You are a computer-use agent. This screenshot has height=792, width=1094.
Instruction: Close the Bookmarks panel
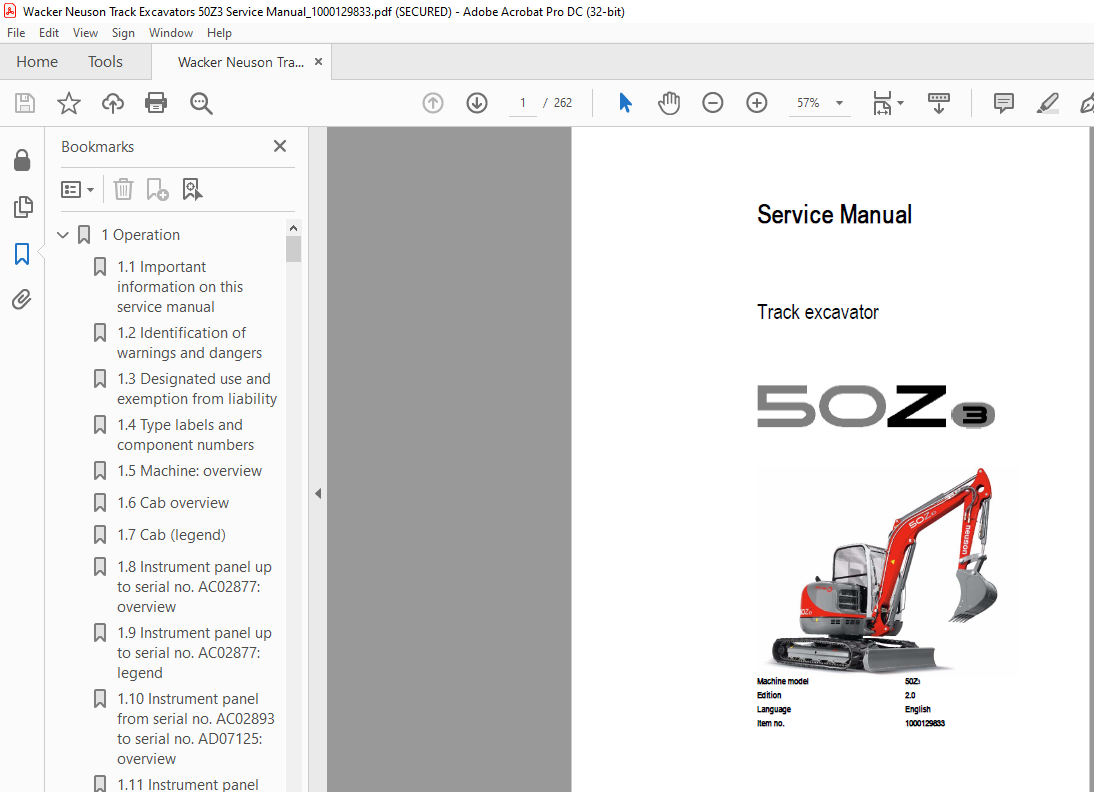(x=280, y=146)
